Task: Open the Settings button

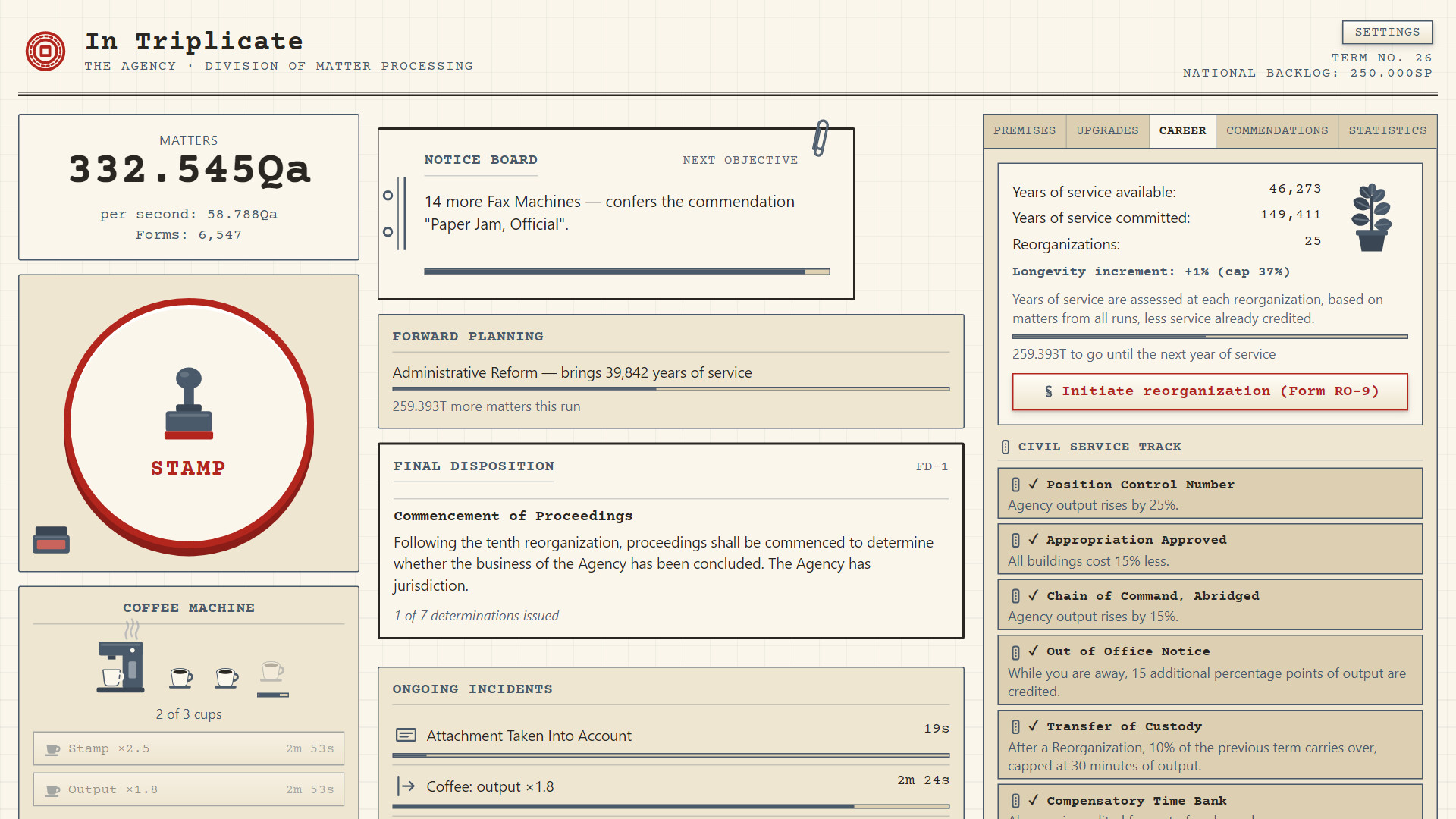Action: (x=1387, y=32)
